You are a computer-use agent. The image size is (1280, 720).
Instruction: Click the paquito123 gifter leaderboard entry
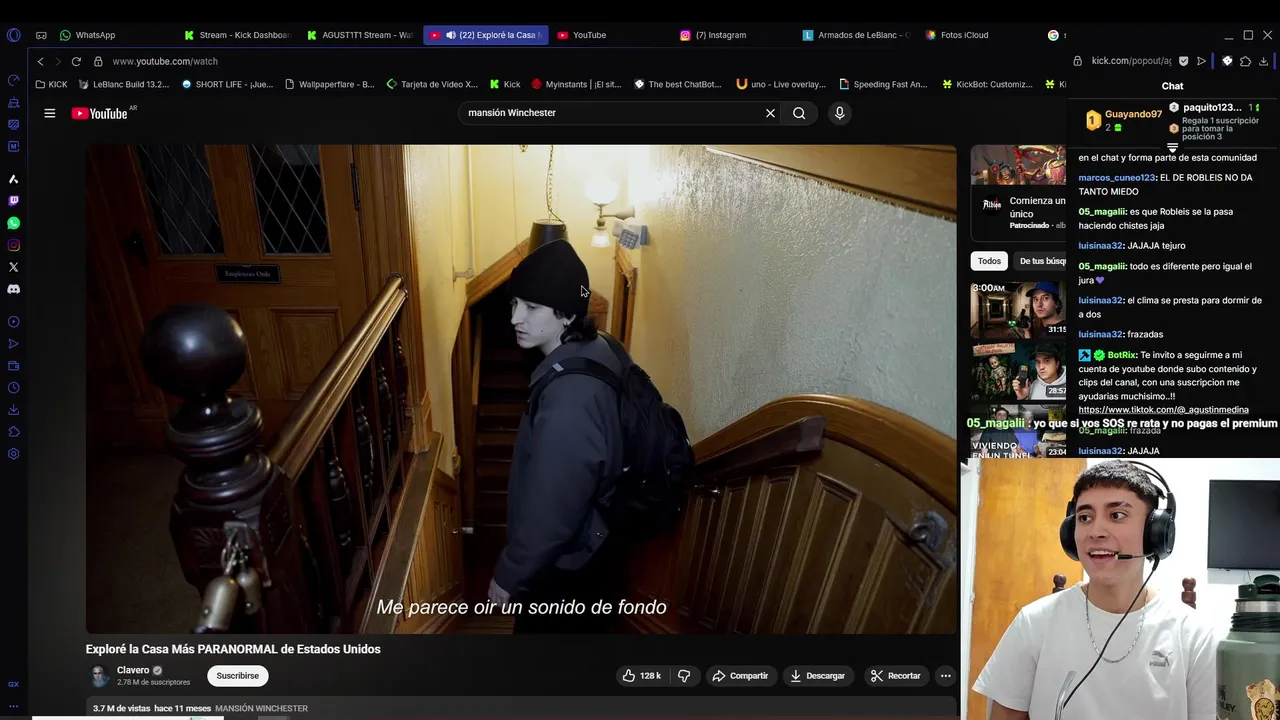click(x=1216, y=107)
